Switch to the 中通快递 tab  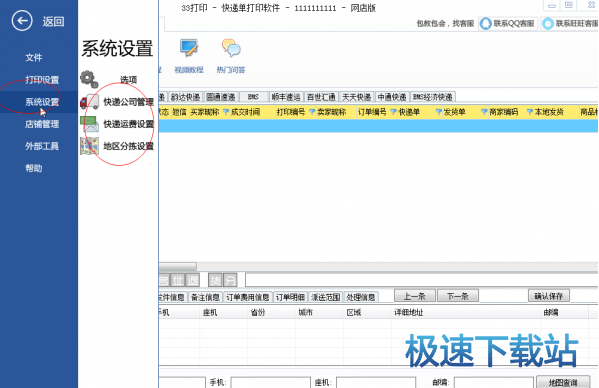[392, 97]
